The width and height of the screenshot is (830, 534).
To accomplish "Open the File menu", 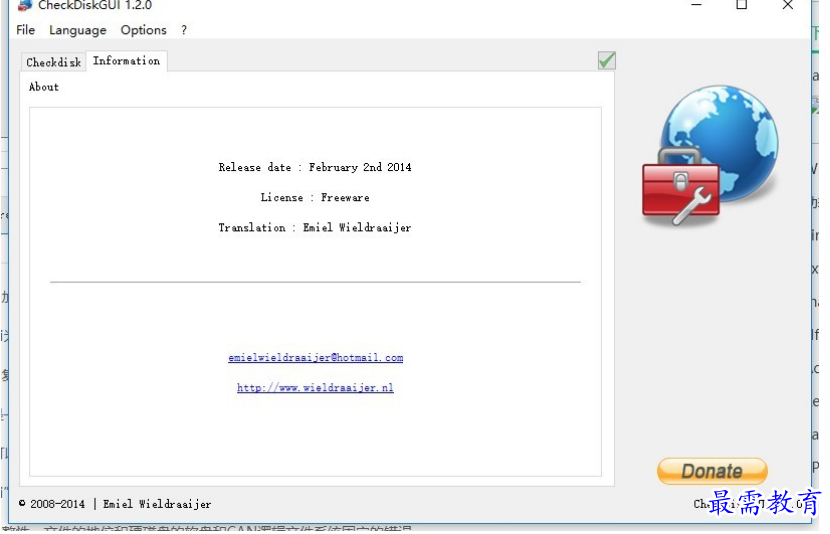I will pos(25,30).
